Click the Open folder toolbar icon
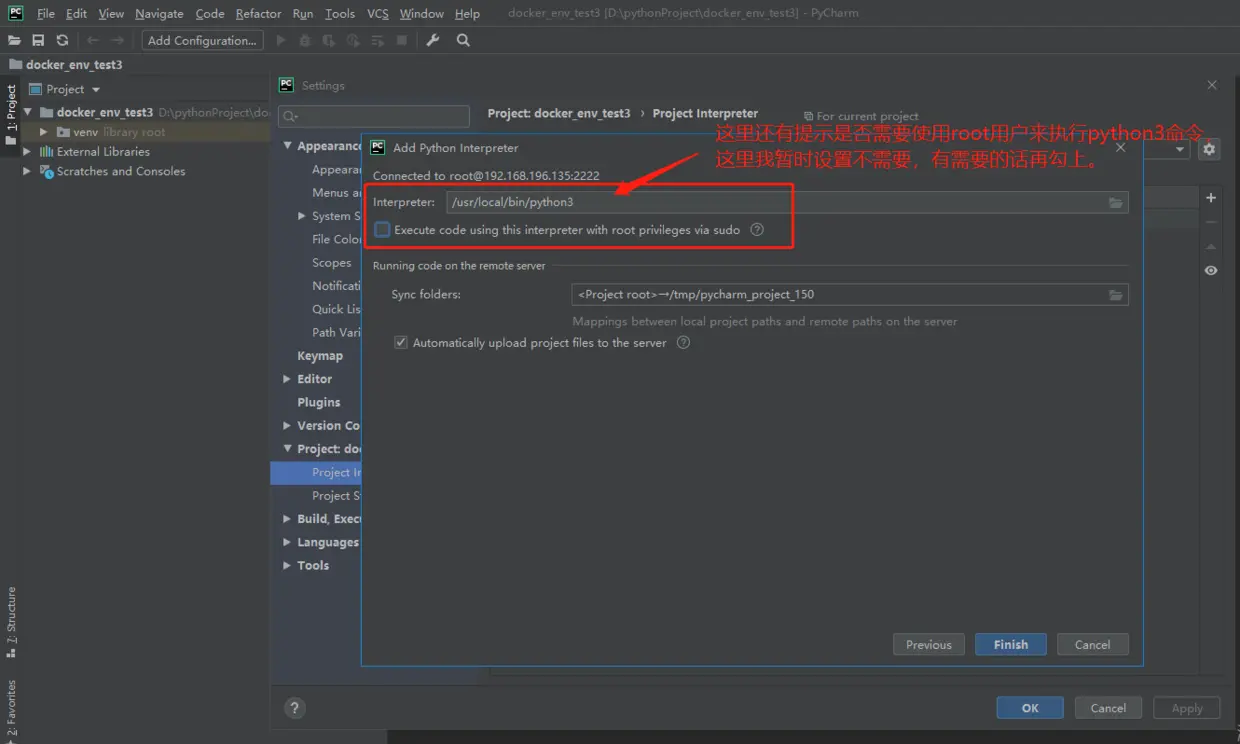 tap(14, 40)
